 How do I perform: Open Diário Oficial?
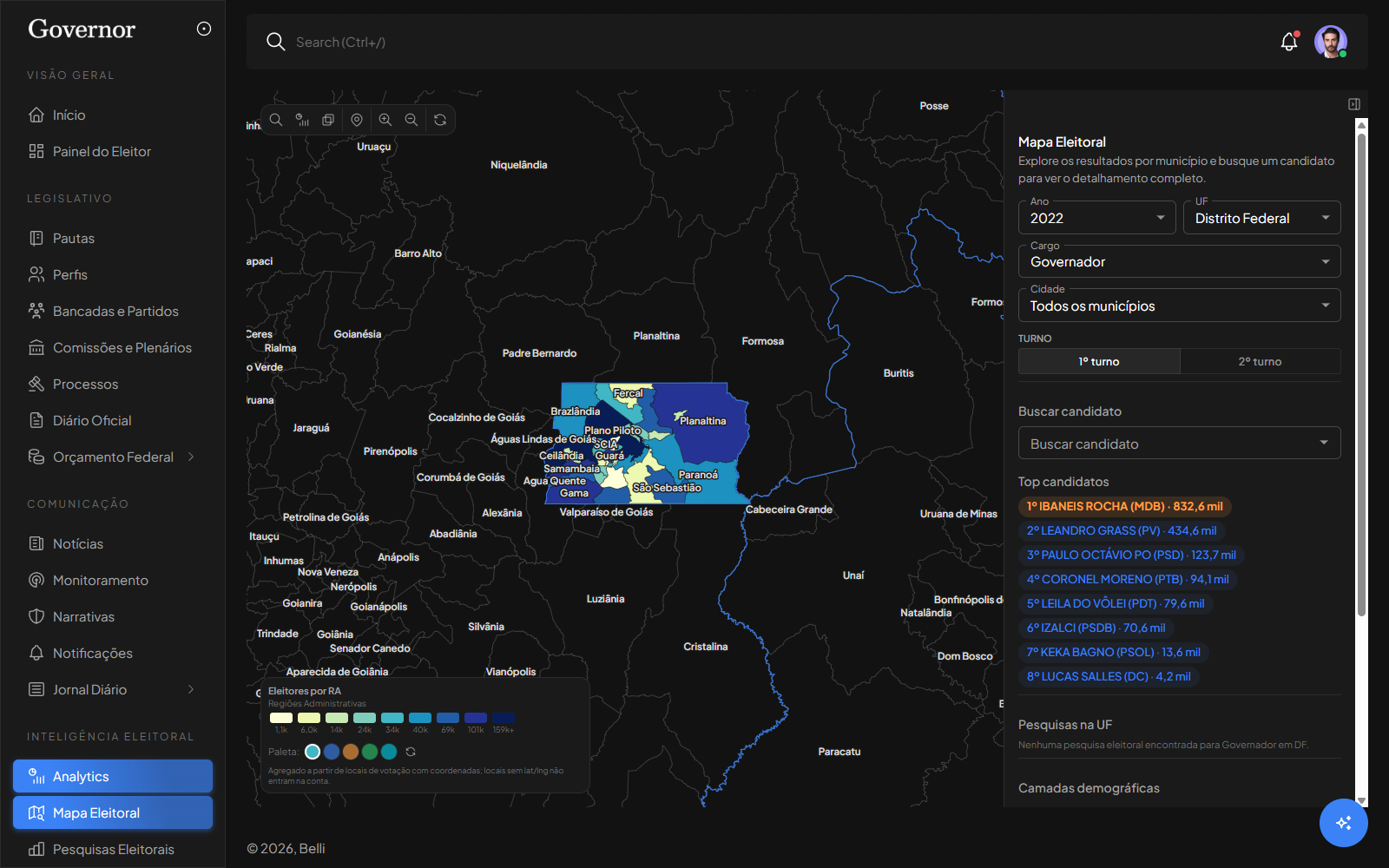113,420
